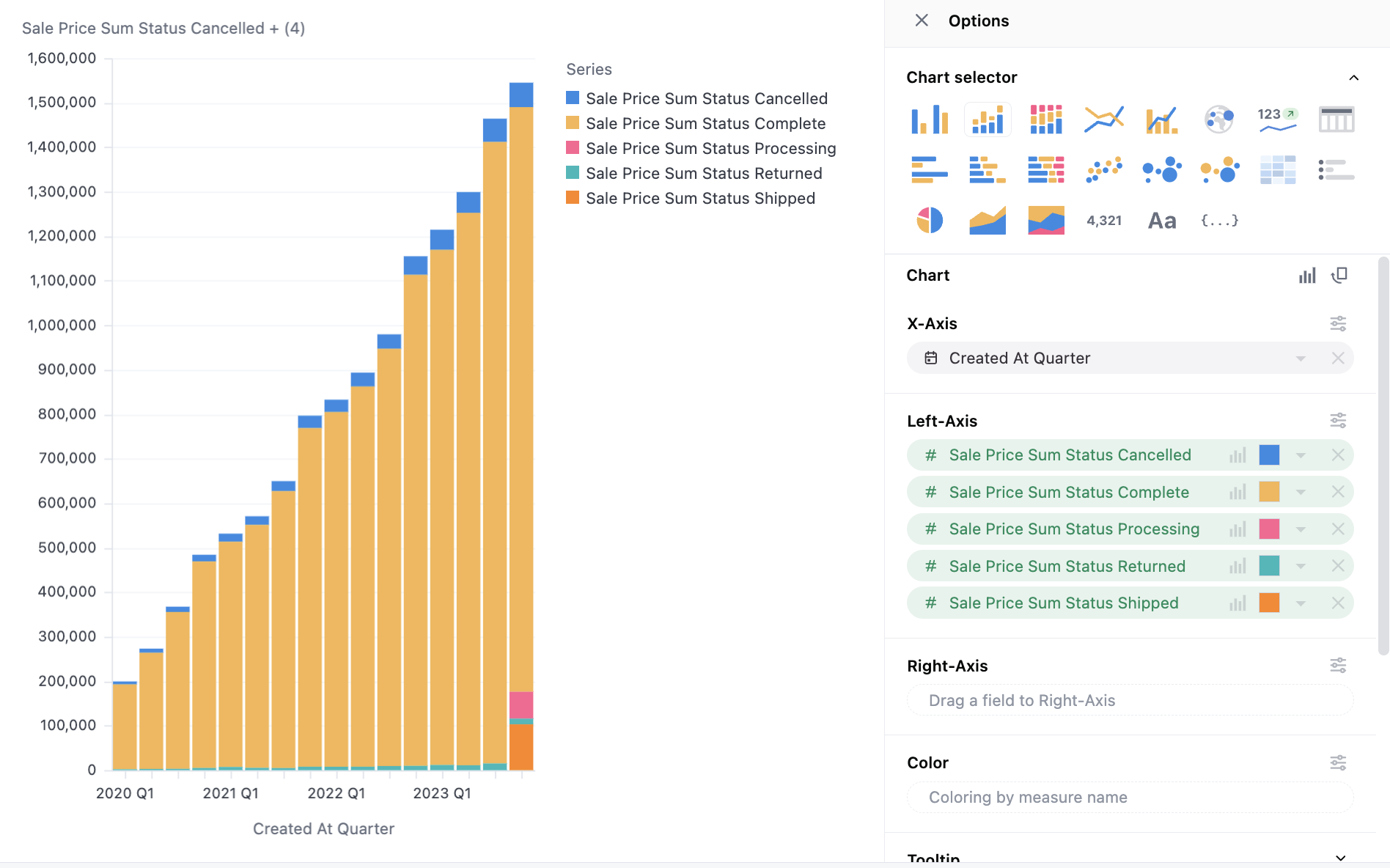Remove Sale Price Sum Status Shipped from Left-Axis
Screen dimensions: 1390x868
point(1338,603)
